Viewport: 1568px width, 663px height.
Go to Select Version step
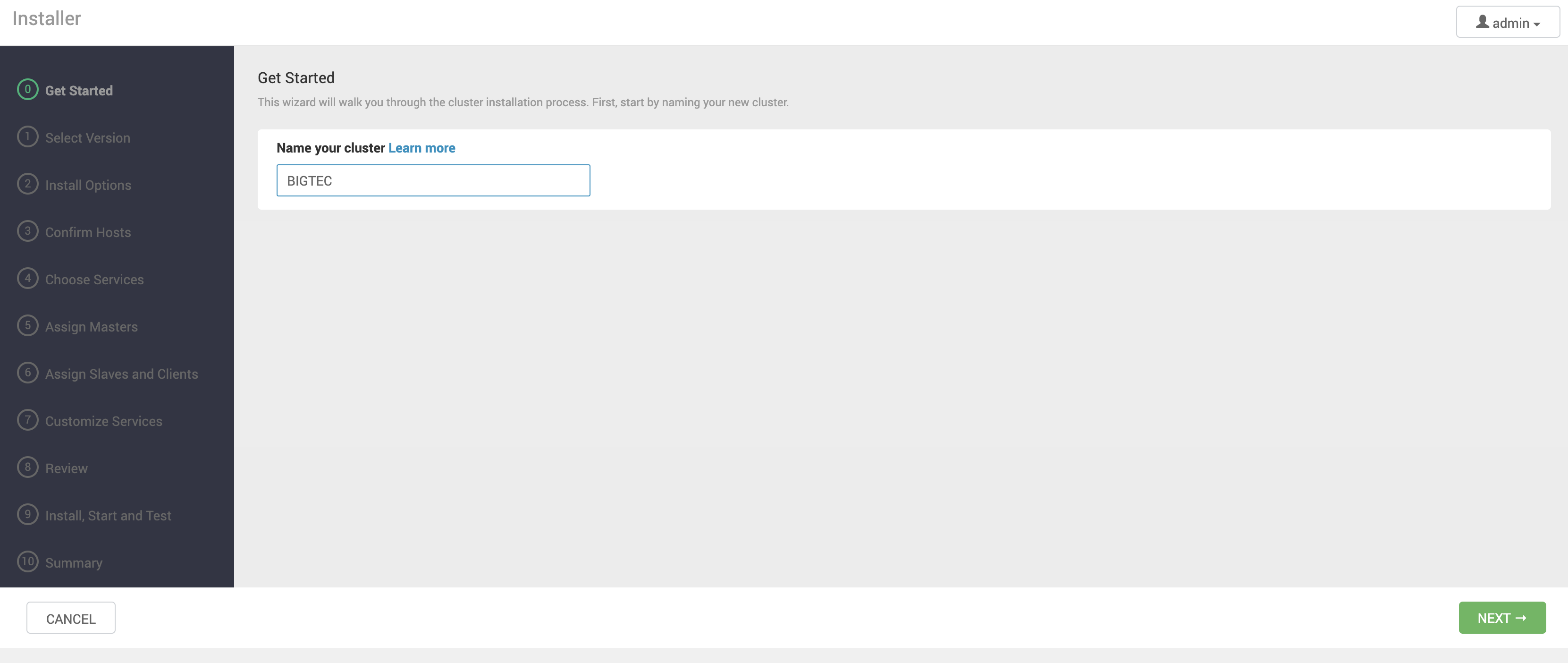(88, 138)
